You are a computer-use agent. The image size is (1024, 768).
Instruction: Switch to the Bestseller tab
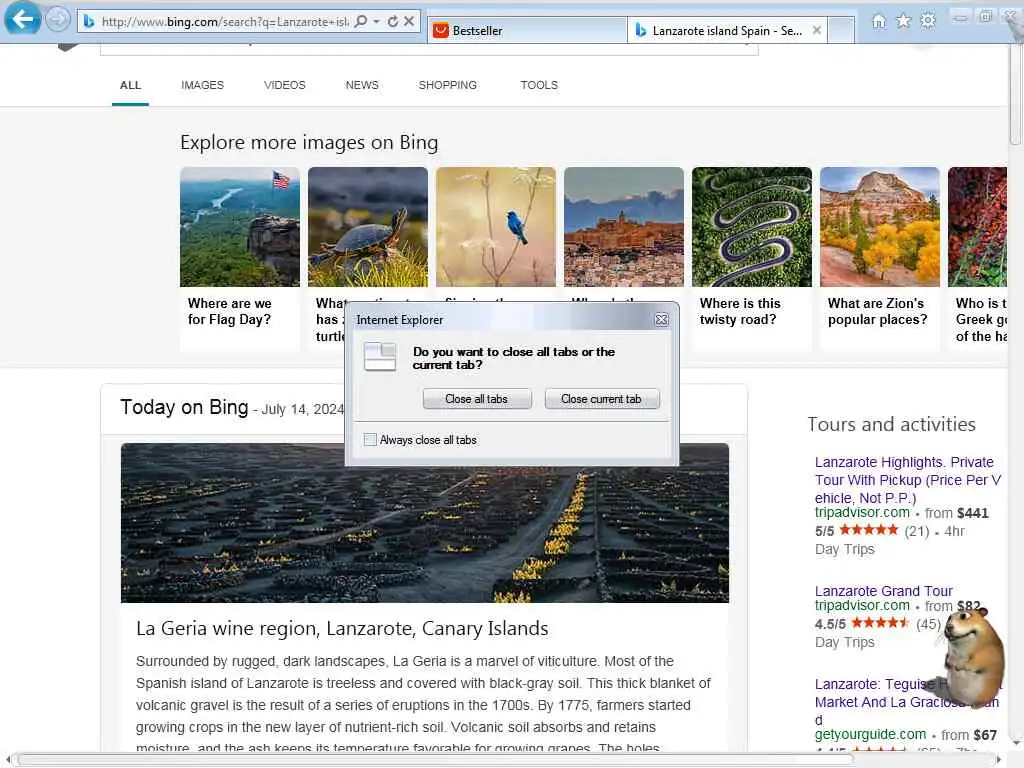[527, 31]
